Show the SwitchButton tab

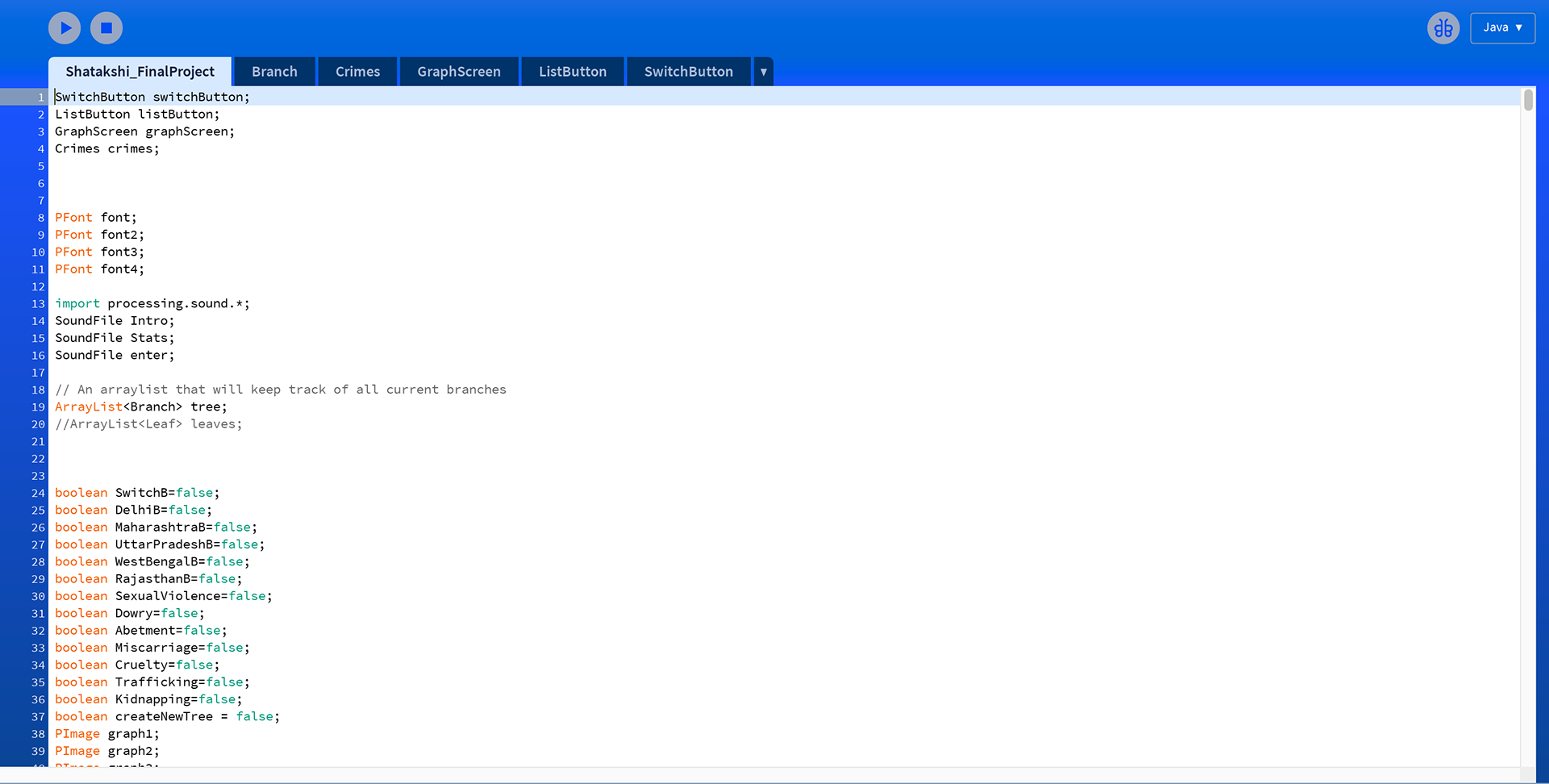688,72
